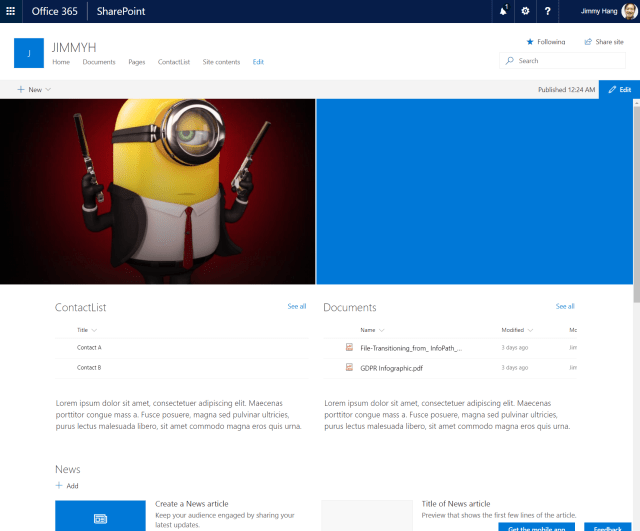Click PDF icon for File-Transitioning document
640x531 pixels.
pos(349,347)
